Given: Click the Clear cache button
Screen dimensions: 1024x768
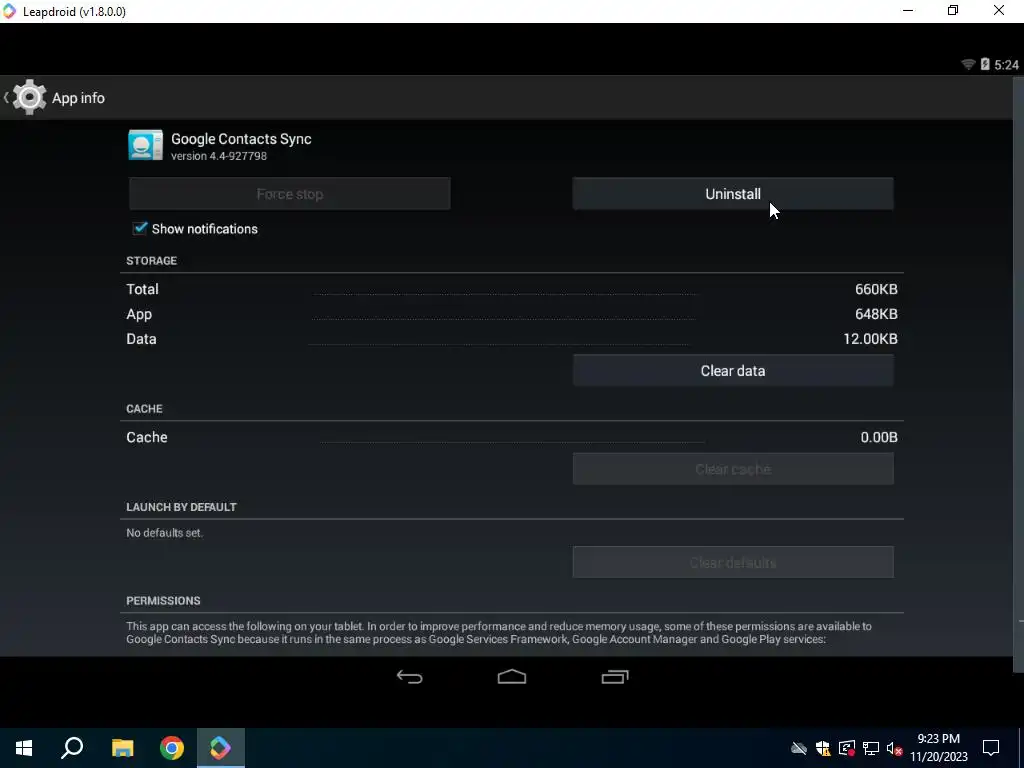Looking at the screenshot, I should click(x=733, y=469).
